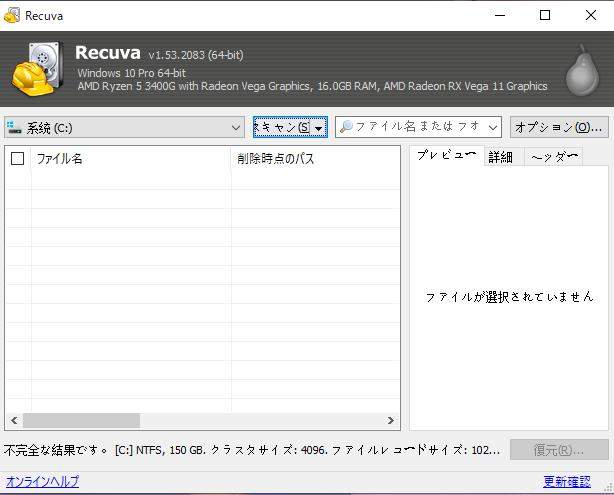Expand the filename filter dropdown arrow
614x495 pixels.
pyautogui.click(x=493, y=127)
